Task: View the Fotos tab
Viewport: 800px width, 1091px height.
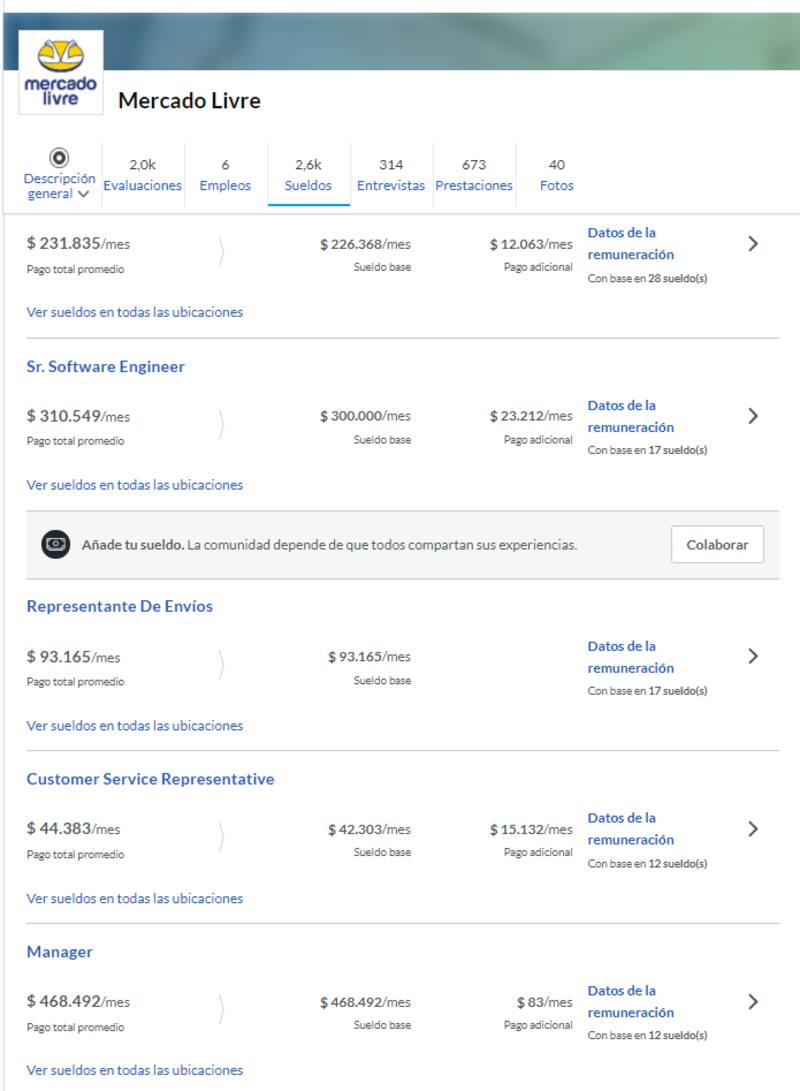Action: coord(557,175)
